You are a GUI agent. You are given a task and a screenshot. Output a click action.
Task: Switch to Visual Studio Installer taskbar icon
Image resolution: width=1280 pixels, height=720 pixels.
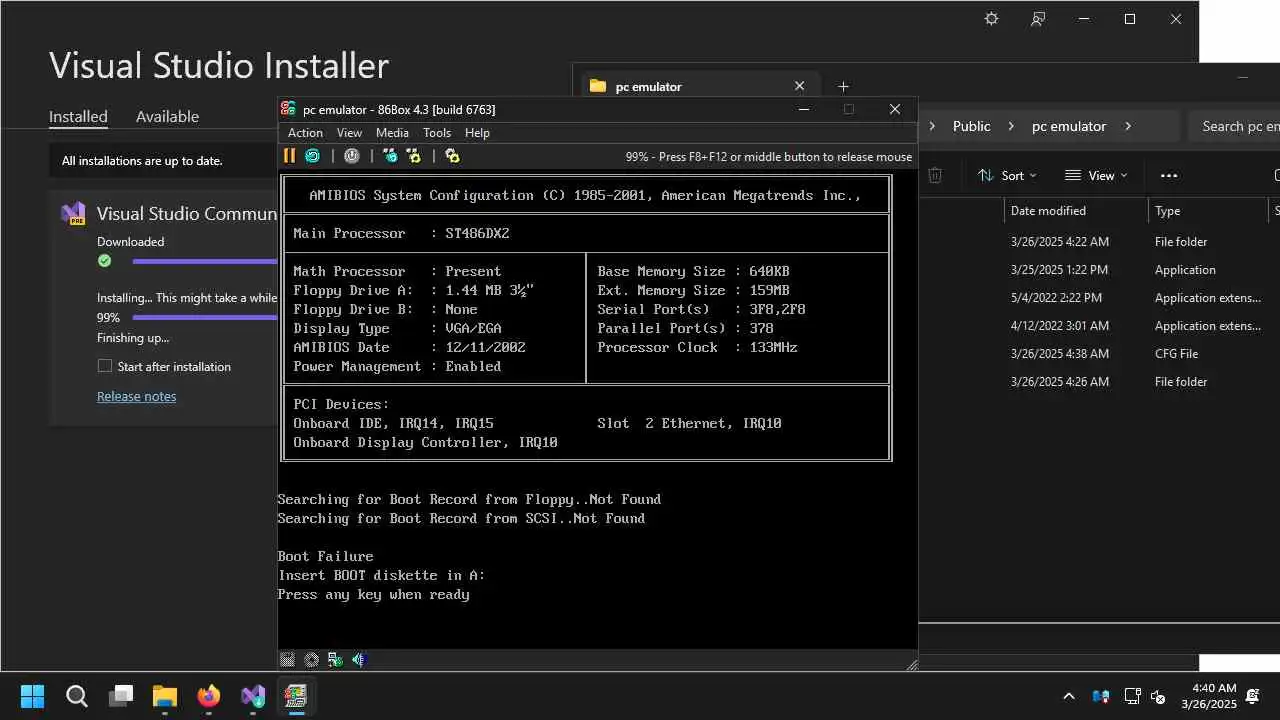[253, 696]
